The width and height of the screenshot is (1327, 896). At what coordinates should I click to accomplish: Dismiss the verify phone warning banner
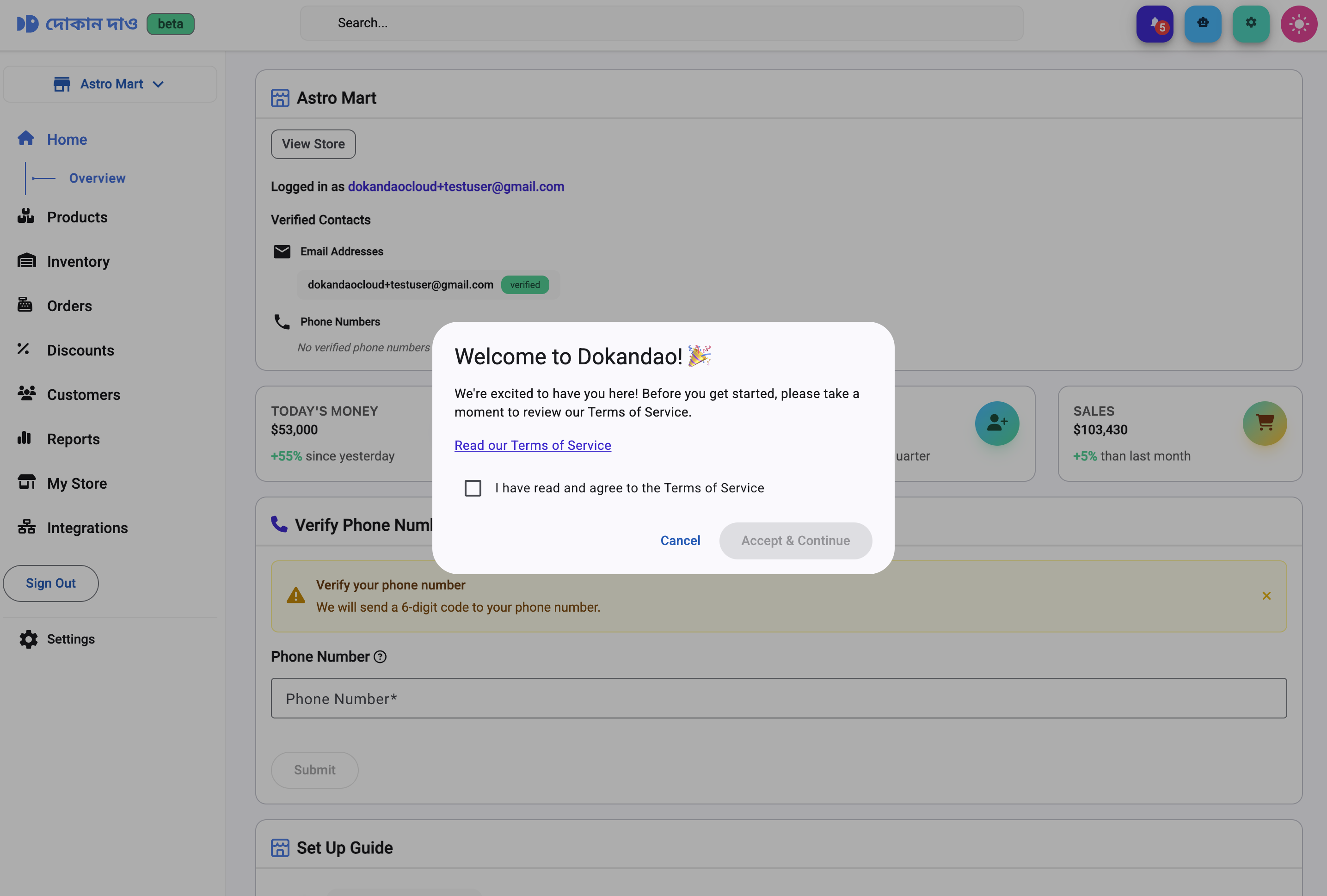click(x=1266, y=595)
